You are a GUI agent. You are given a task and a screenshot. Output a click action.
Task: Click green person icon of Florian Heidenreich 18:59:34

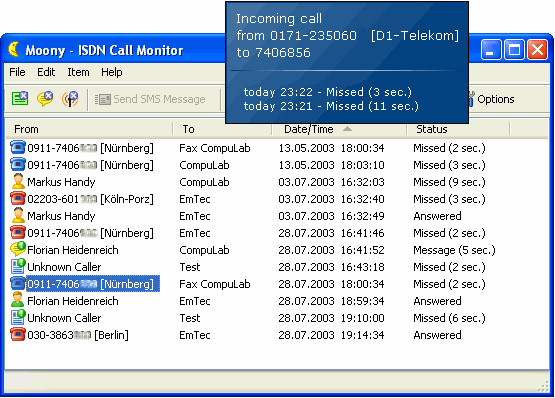(x=18, y=300)
